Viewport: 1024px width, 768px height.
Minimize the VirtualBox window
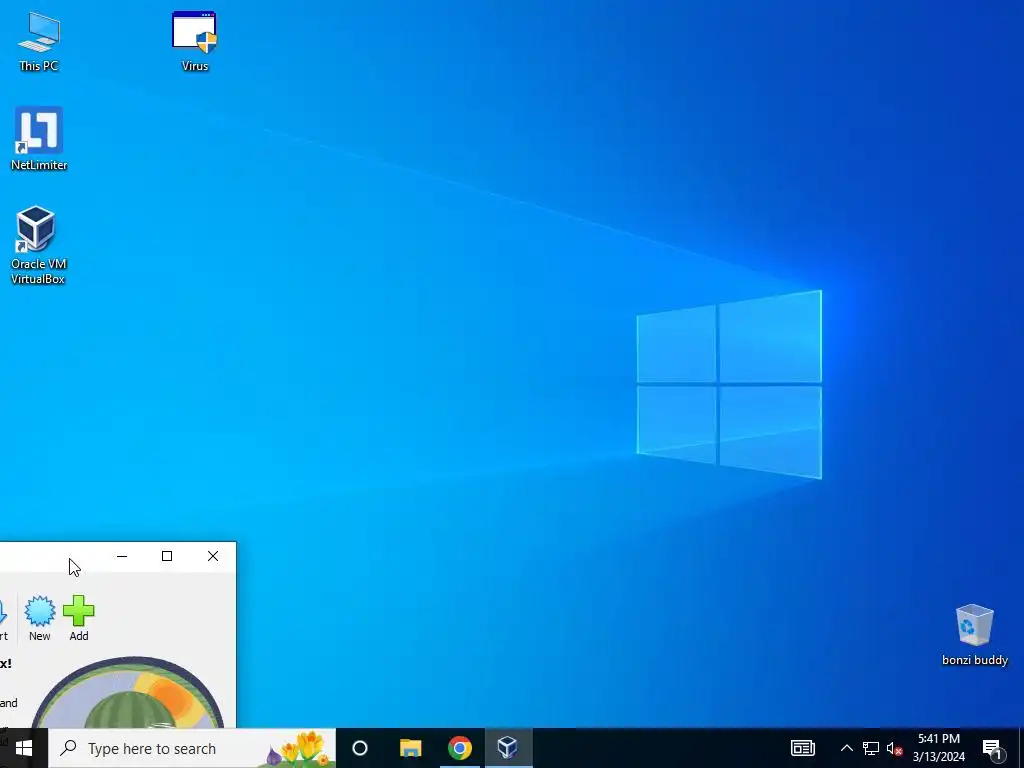[x=122, y=556]
